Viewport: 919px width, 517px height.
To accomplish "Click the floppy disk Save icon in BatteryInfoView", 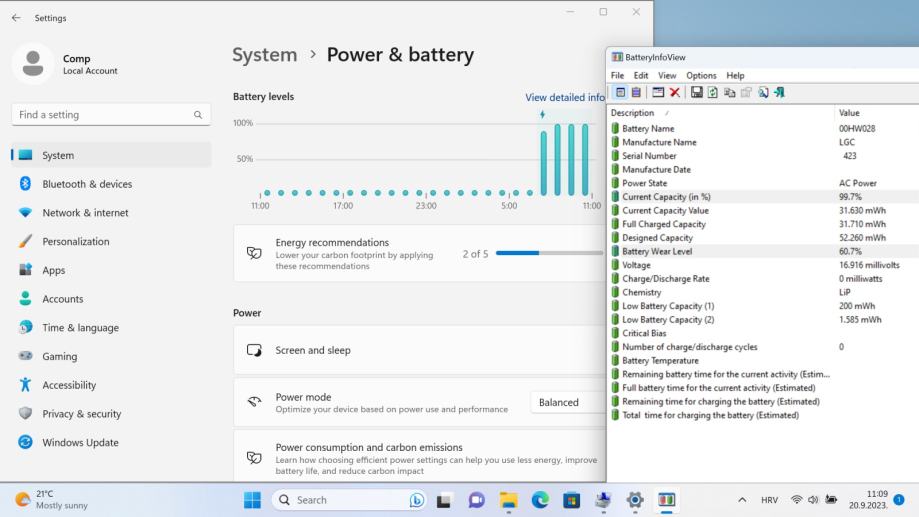I will pos(696,93).
